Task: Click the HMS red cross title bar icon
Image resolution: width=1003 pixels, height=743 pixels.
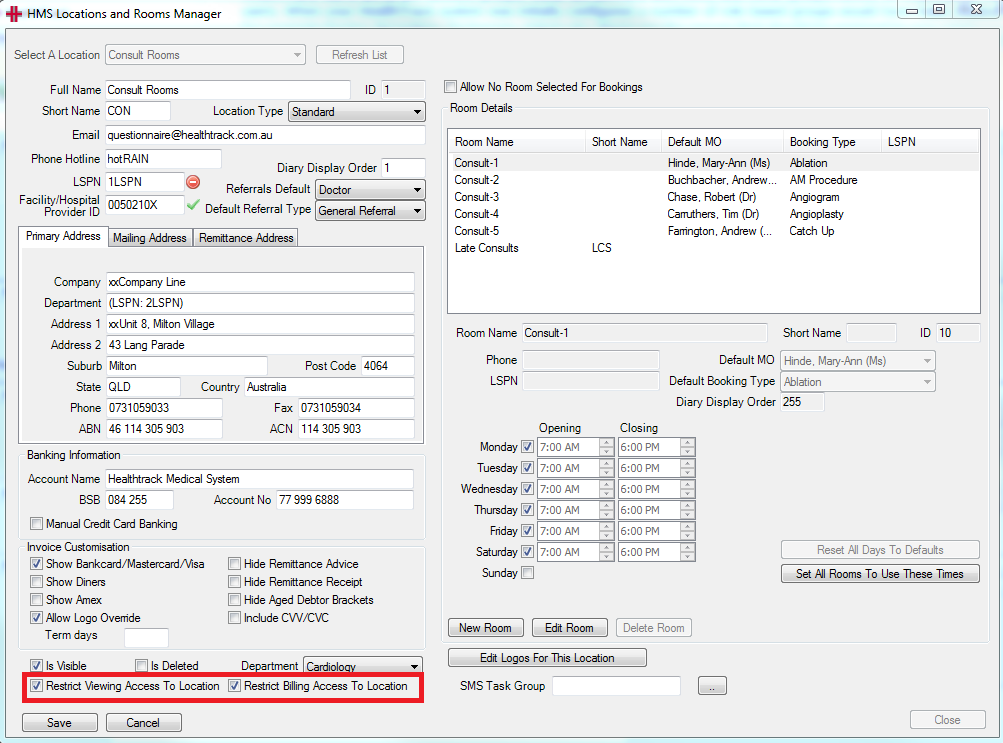Action: pos(14,14)
